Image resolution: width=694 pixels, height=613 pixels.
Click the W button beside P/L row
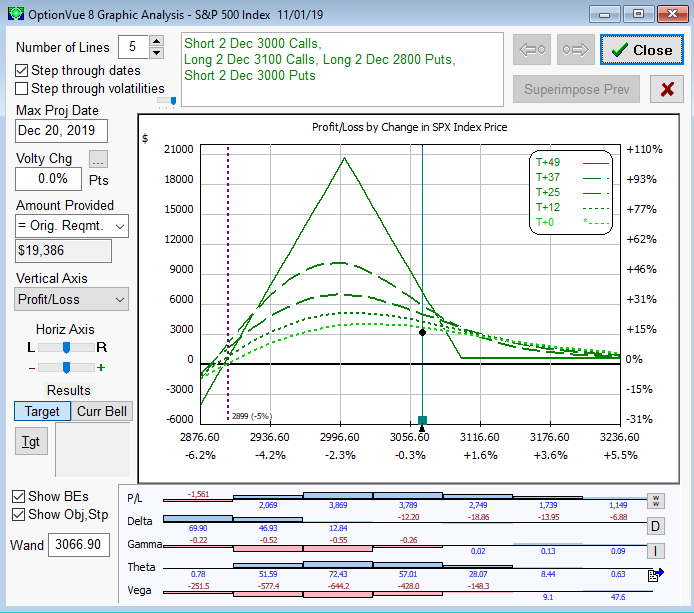[x=656, y=500]
